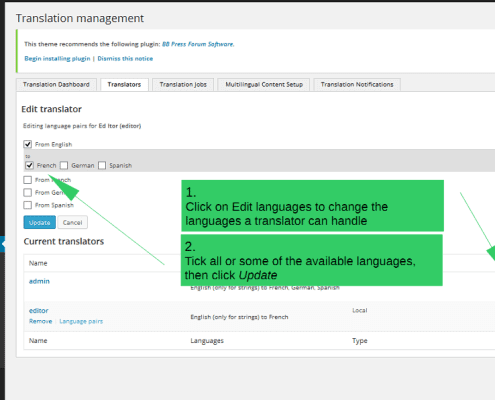
Task: Open the Translation Jobs tab
Action: tap(183, 85)
